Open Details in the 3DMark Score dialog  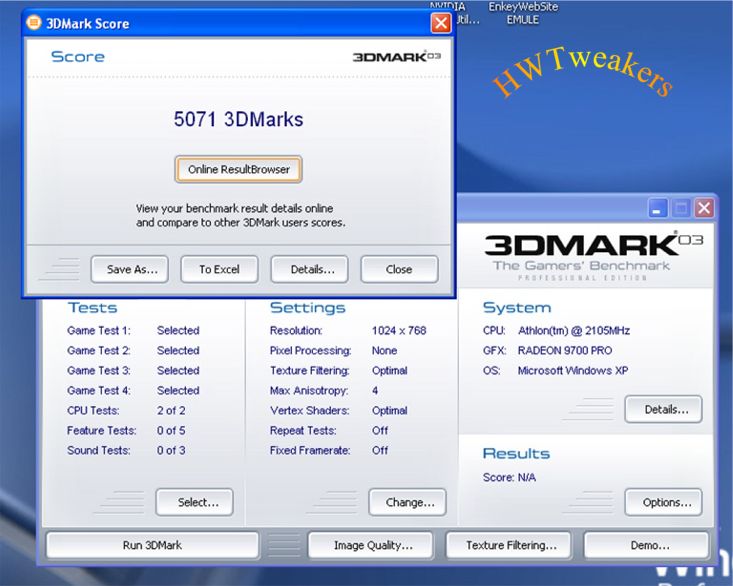tap(309, 269)
